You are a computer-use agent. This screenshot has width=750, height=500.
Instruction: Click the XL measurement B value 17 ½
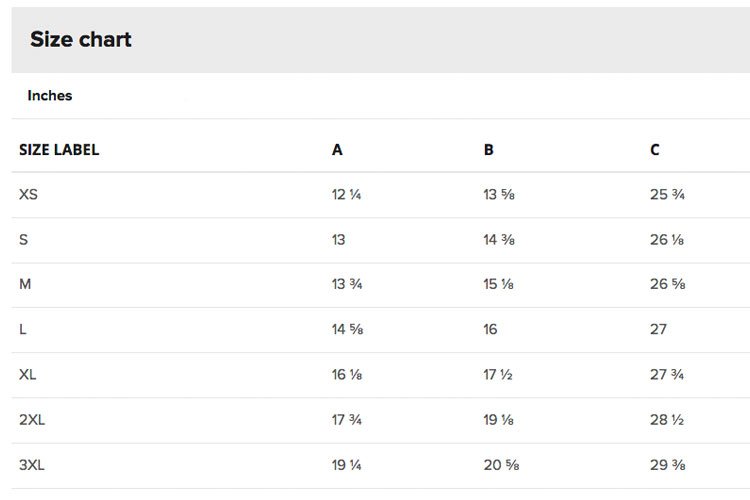(497, 374)
